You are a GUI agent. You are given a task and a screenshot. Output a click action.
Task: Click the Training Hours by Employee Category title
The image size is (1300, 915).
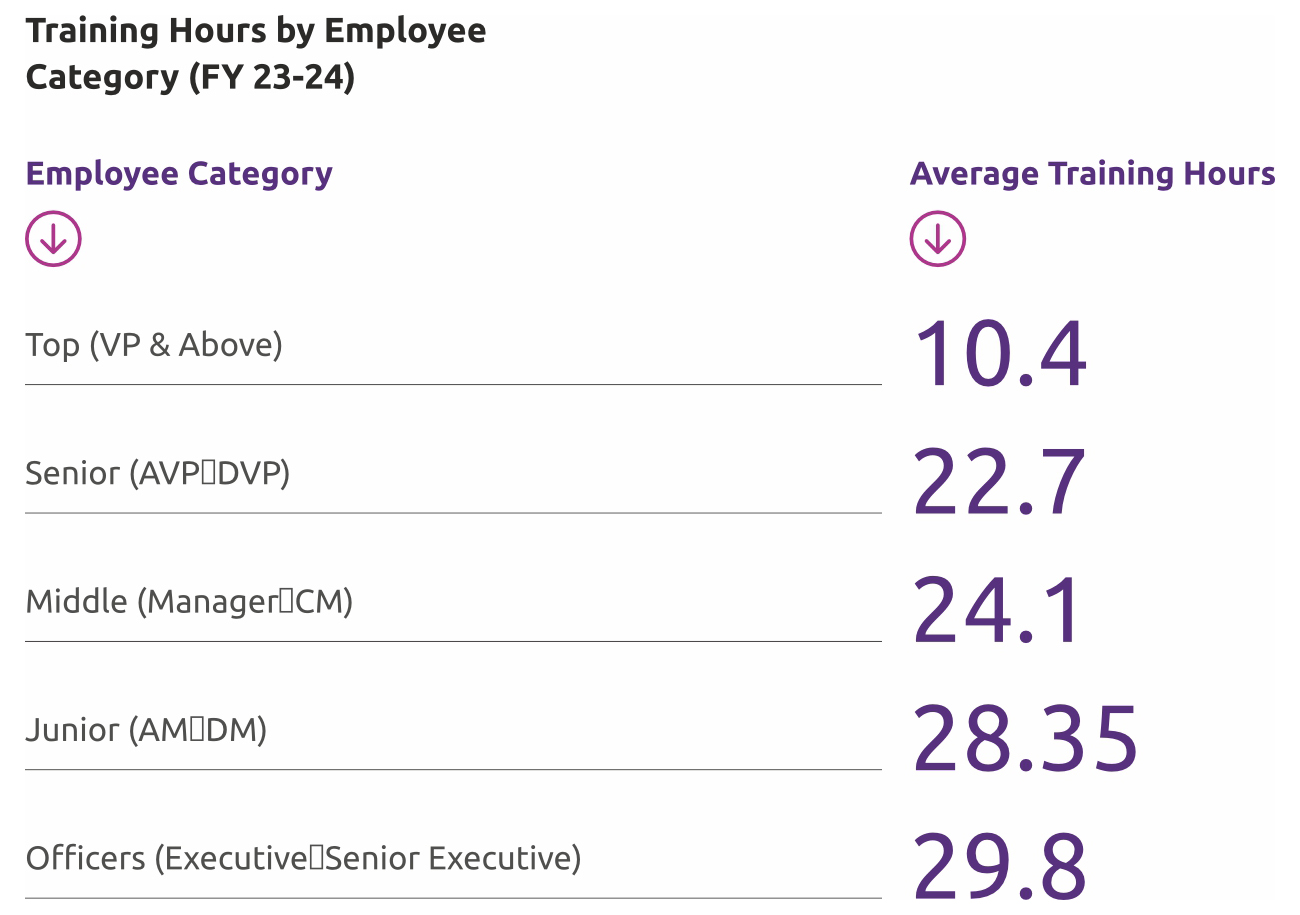(256, 54)
